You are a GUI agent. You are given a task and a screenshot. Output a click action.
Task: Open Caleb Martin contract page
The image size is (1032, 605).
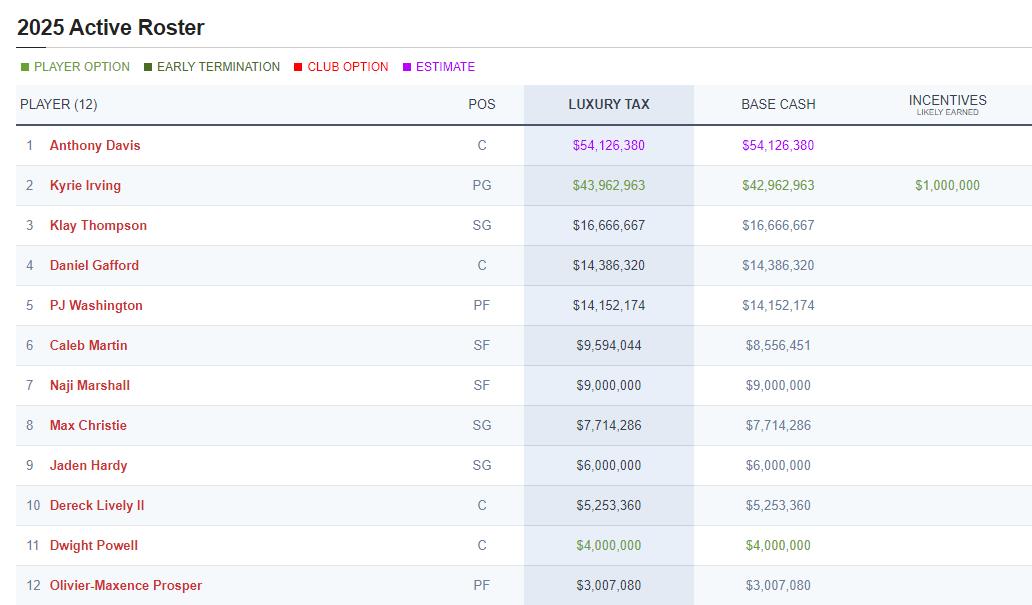(x=89, y=346)
